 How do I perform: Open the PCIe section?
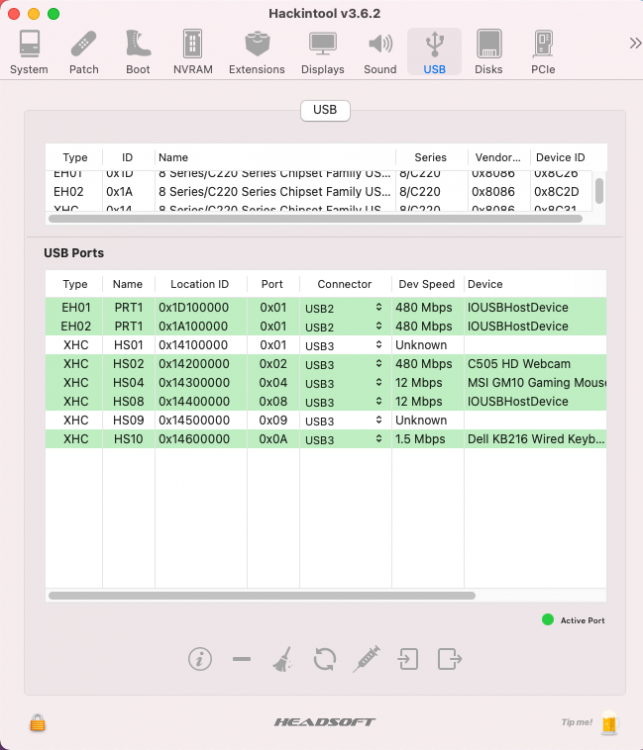(543, 52)
